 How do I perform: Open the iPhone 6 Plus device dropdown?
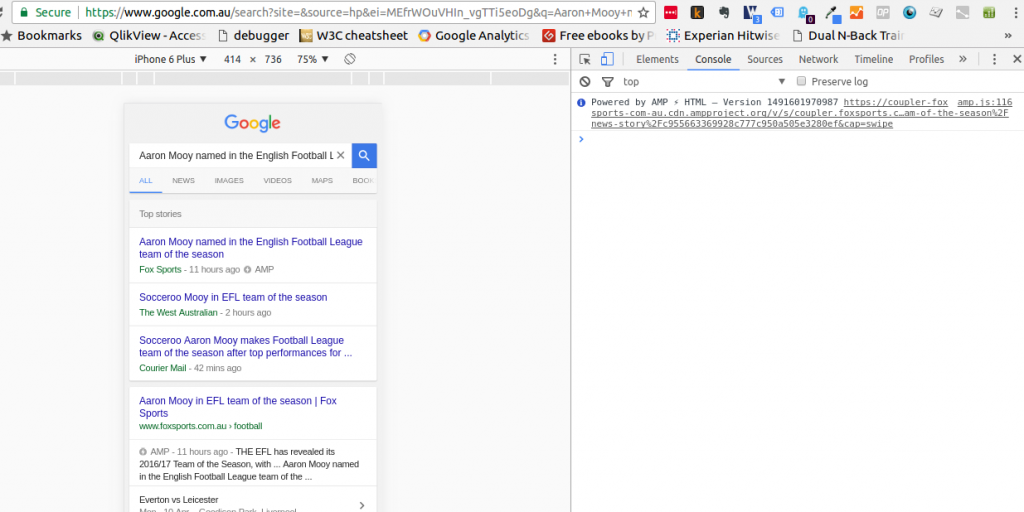pyautogui.click(x=170, y=59)
